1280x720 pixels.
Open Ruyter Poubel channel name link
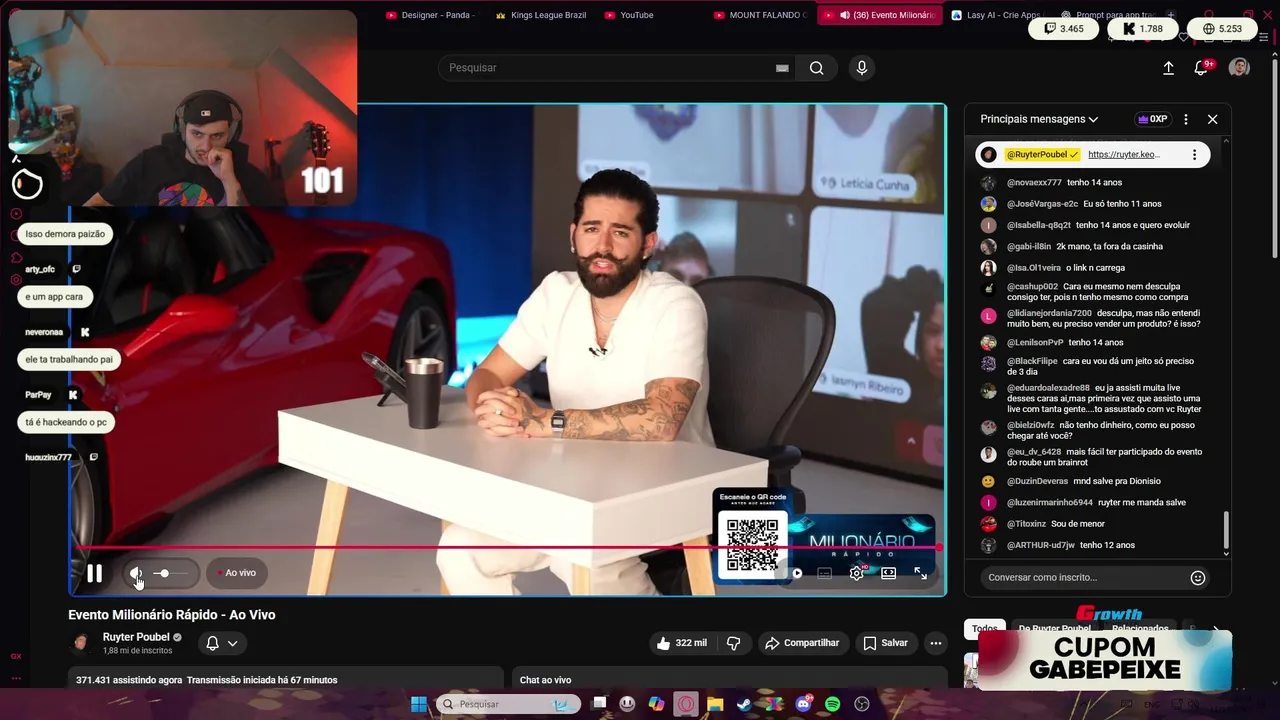coord(136,637)
